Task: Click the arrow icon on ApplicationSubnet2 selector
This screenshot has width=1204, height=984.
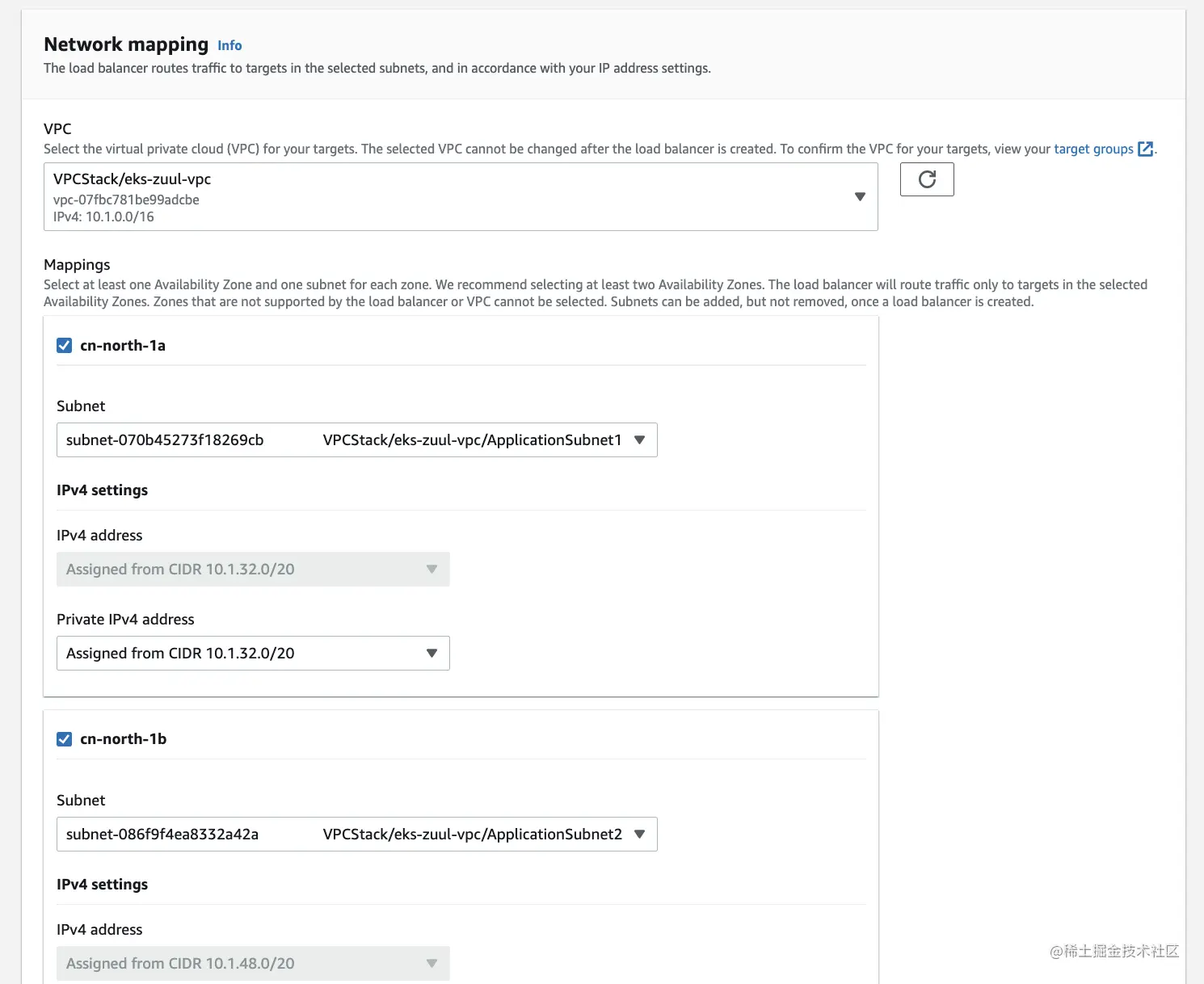Action: [x=639, y=835]
